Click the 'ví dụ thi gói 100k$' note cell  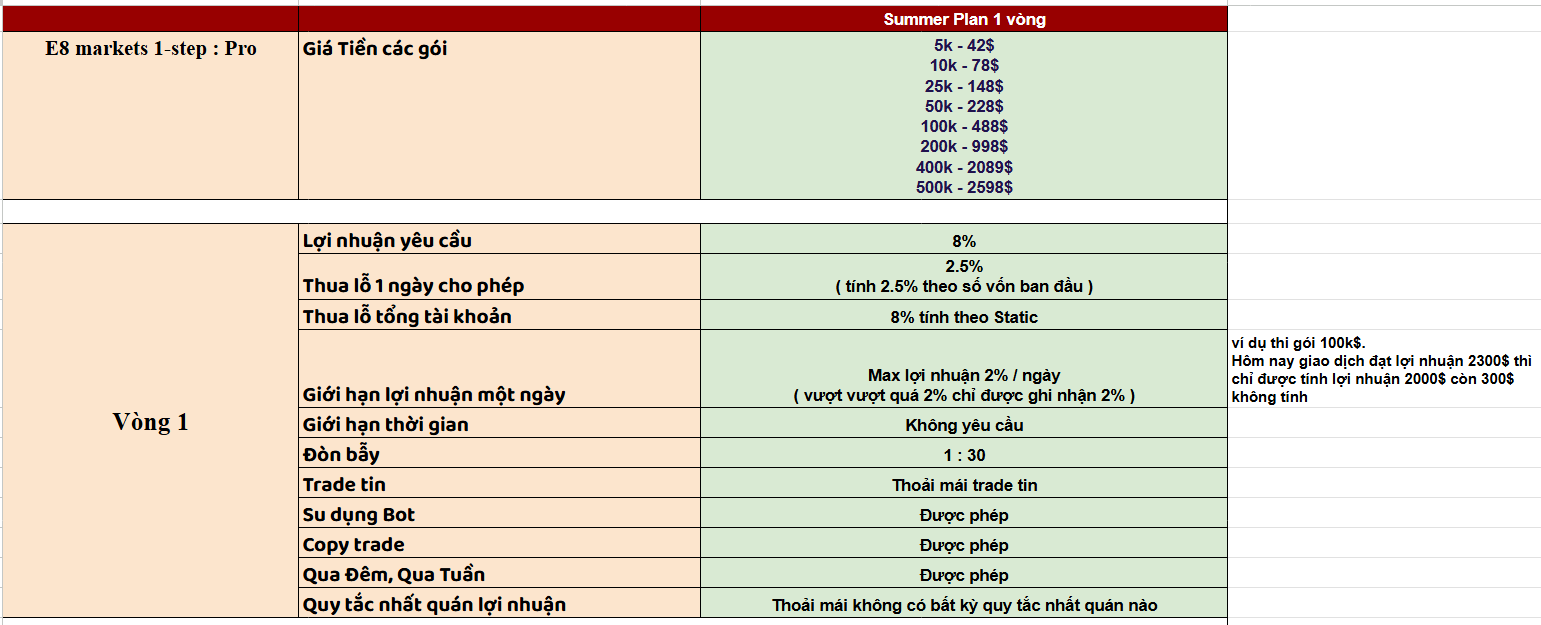(1384, 369)
